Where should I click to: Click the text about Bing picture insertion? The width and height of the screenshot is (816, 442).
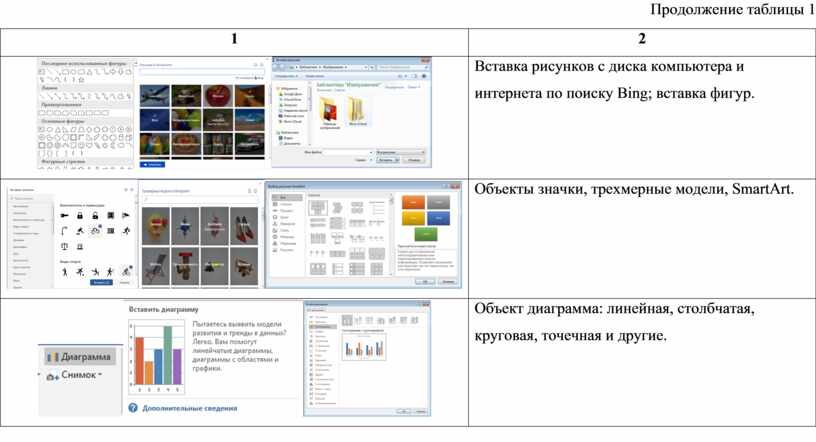coord(615,80)
